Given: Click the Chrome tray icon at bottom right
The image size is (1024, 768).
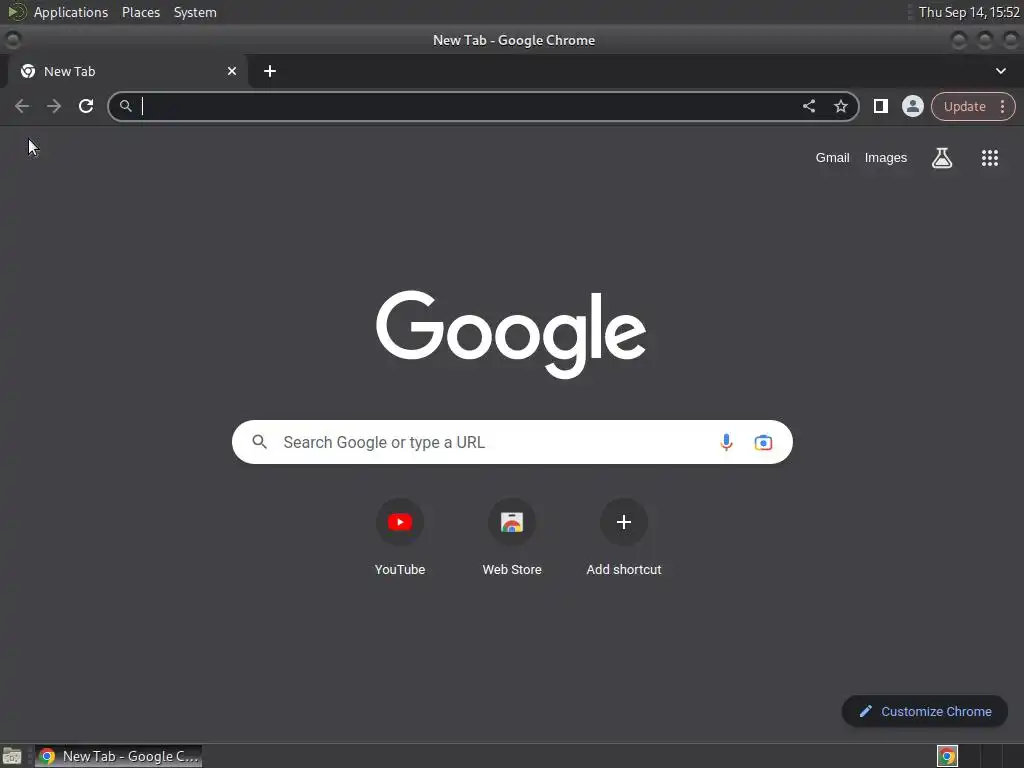Looking at the screenshot, I should (x=947, y=756).
